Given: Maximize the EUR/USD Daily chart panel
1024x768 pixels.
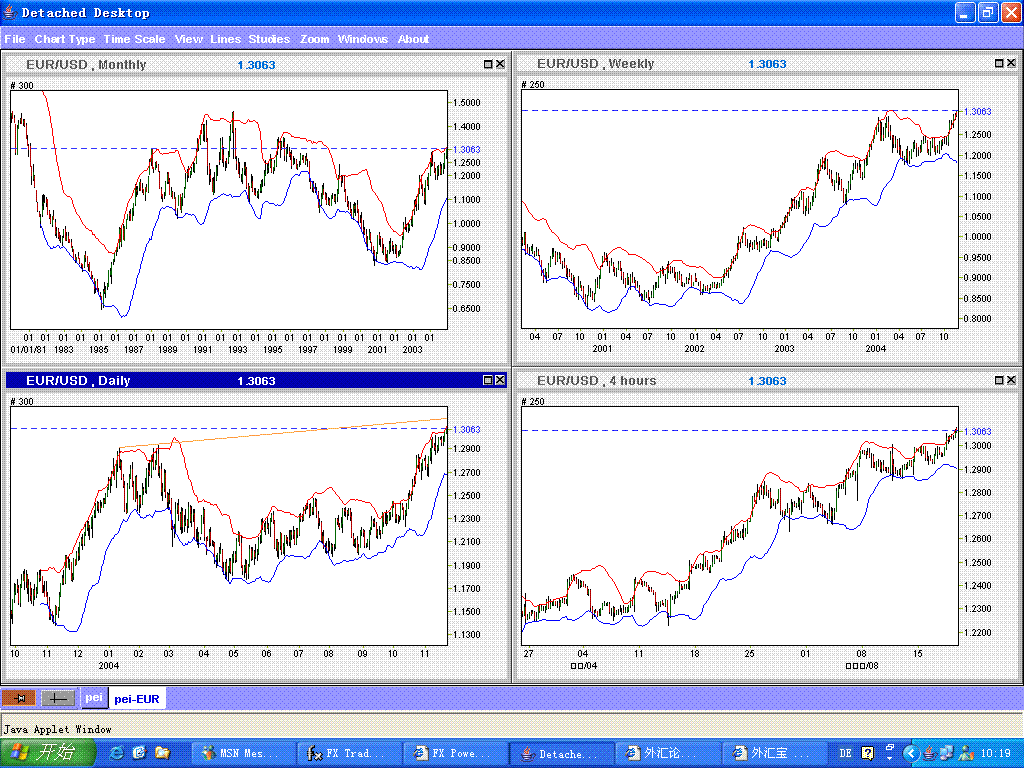Looking at the screenshot, I should [x=488, y=380].
